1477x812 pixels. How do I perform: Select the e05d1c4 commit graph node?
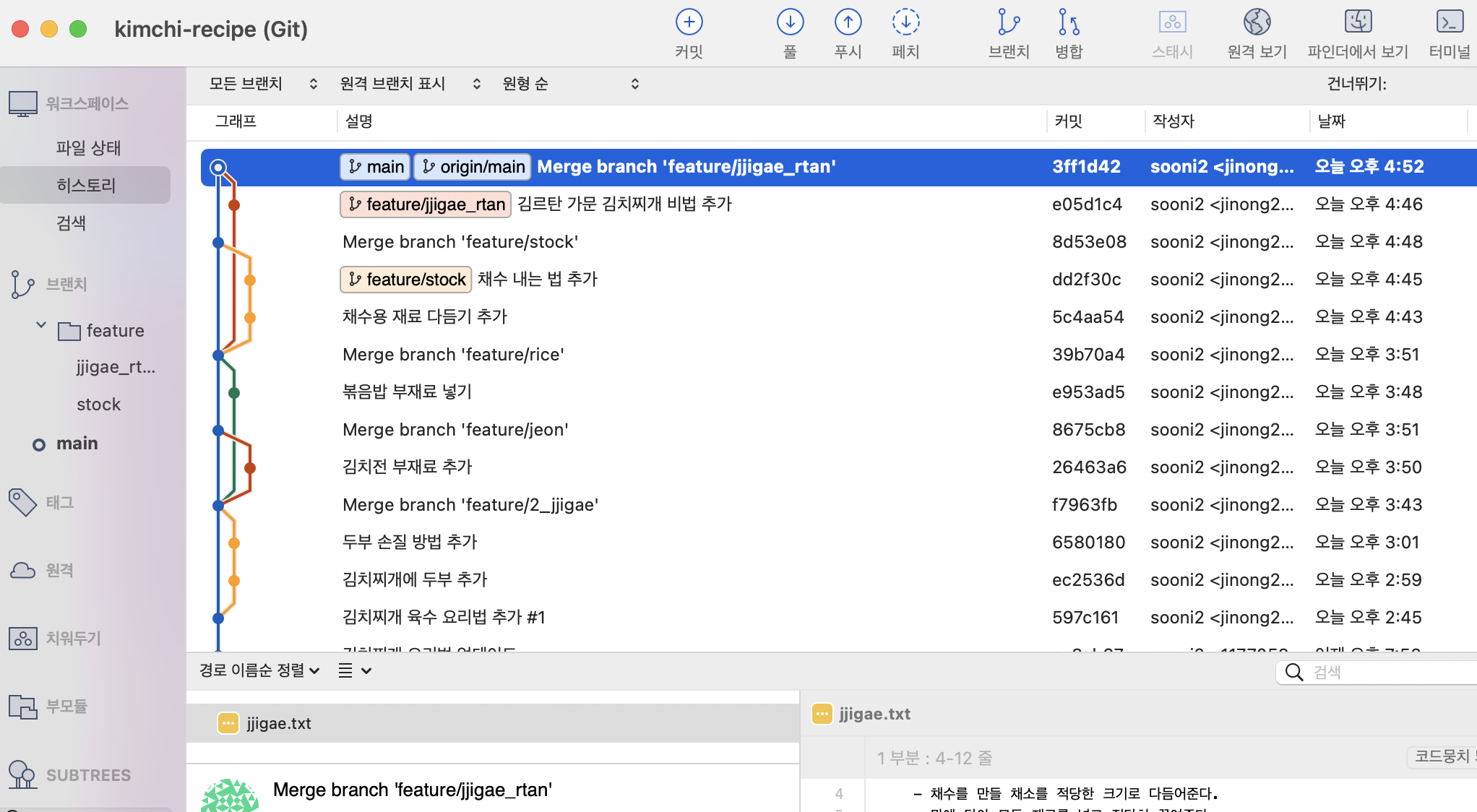coord(234,205)
